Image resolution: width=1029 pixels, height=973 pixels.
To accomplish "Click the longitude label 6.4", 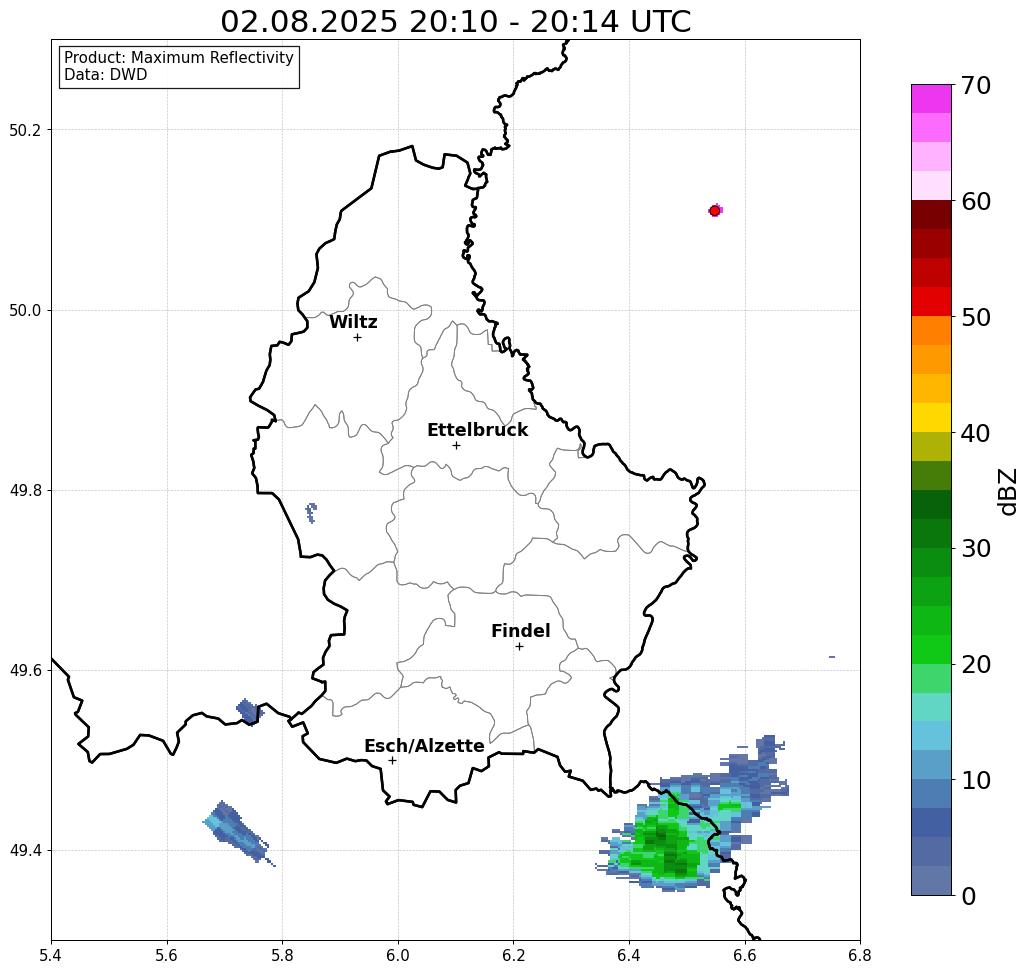I will 629,955.
